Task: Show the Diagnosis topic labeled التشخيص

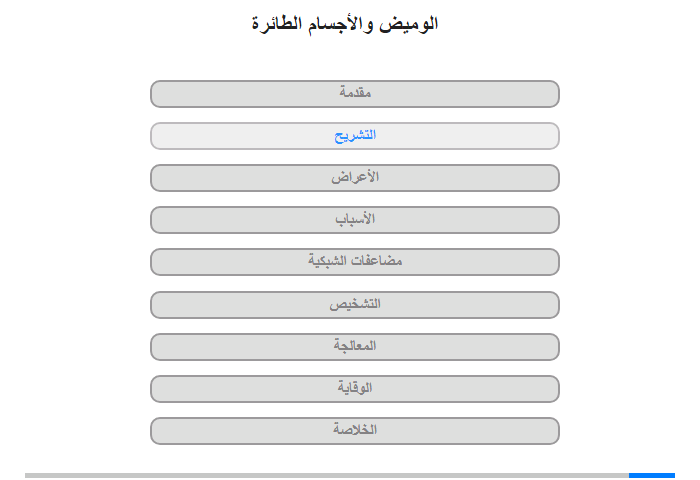Action: coord(354,305)
